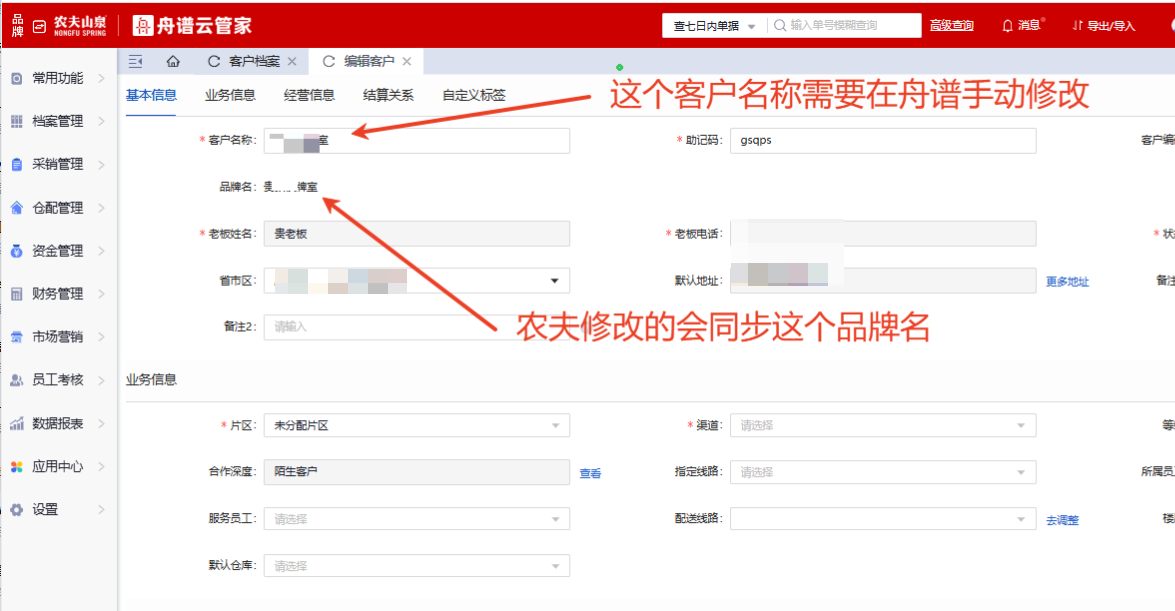Viewport: 1175px width, 611px height.
Task: Click the 助记码 input field
Action: (x=882, y=141)
